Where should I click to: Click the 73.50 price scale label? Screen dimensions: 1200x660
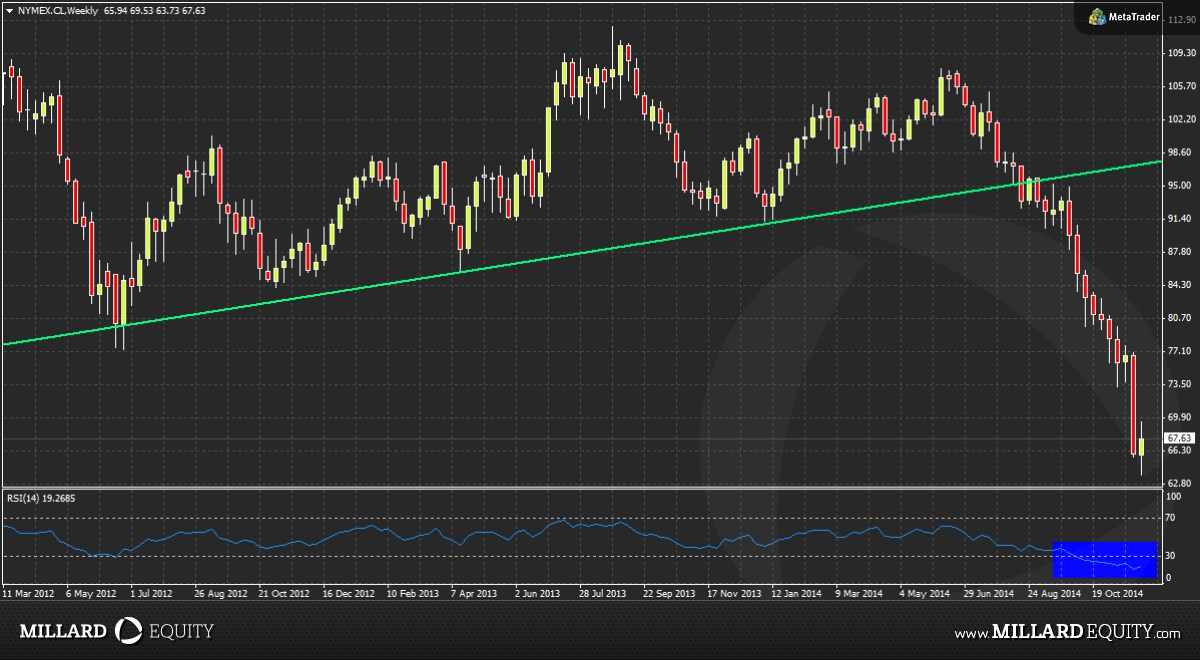pyautogui.click(x=1180, y=384)
